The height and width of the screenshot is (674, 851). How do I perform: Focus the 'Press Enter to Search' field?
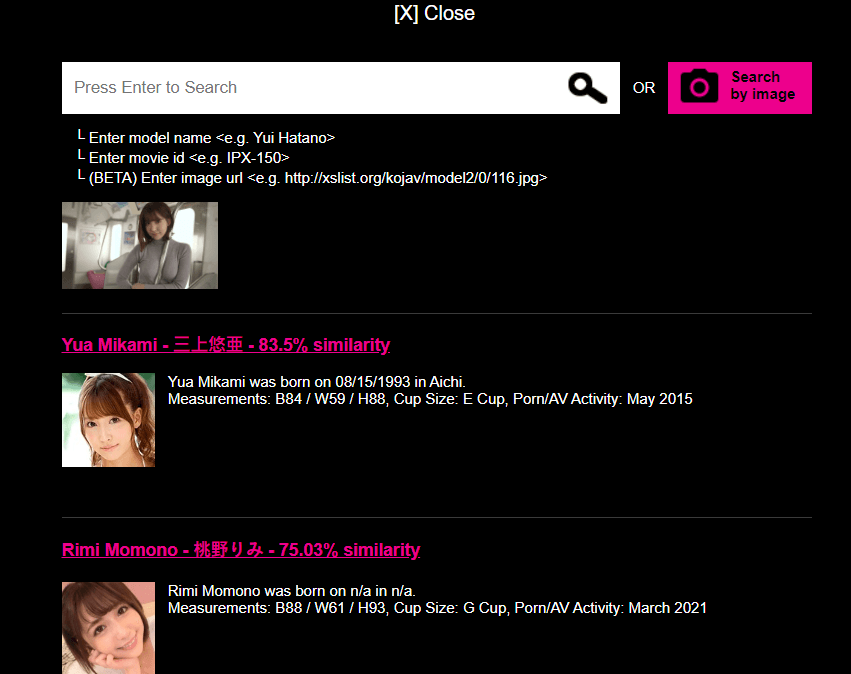[310, 88]
